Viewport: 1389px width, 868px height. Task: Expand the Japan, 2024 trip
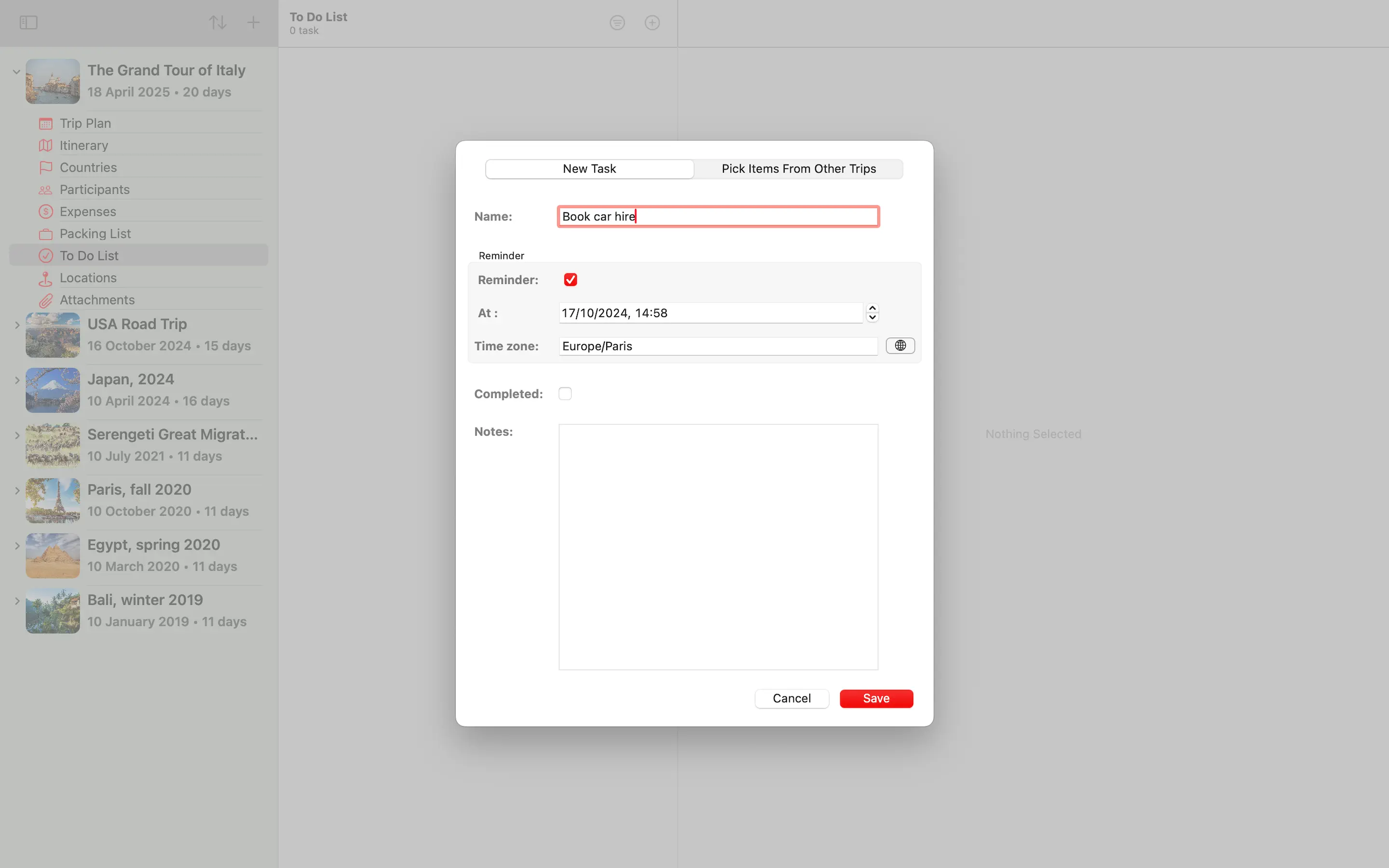coord(17,380)
